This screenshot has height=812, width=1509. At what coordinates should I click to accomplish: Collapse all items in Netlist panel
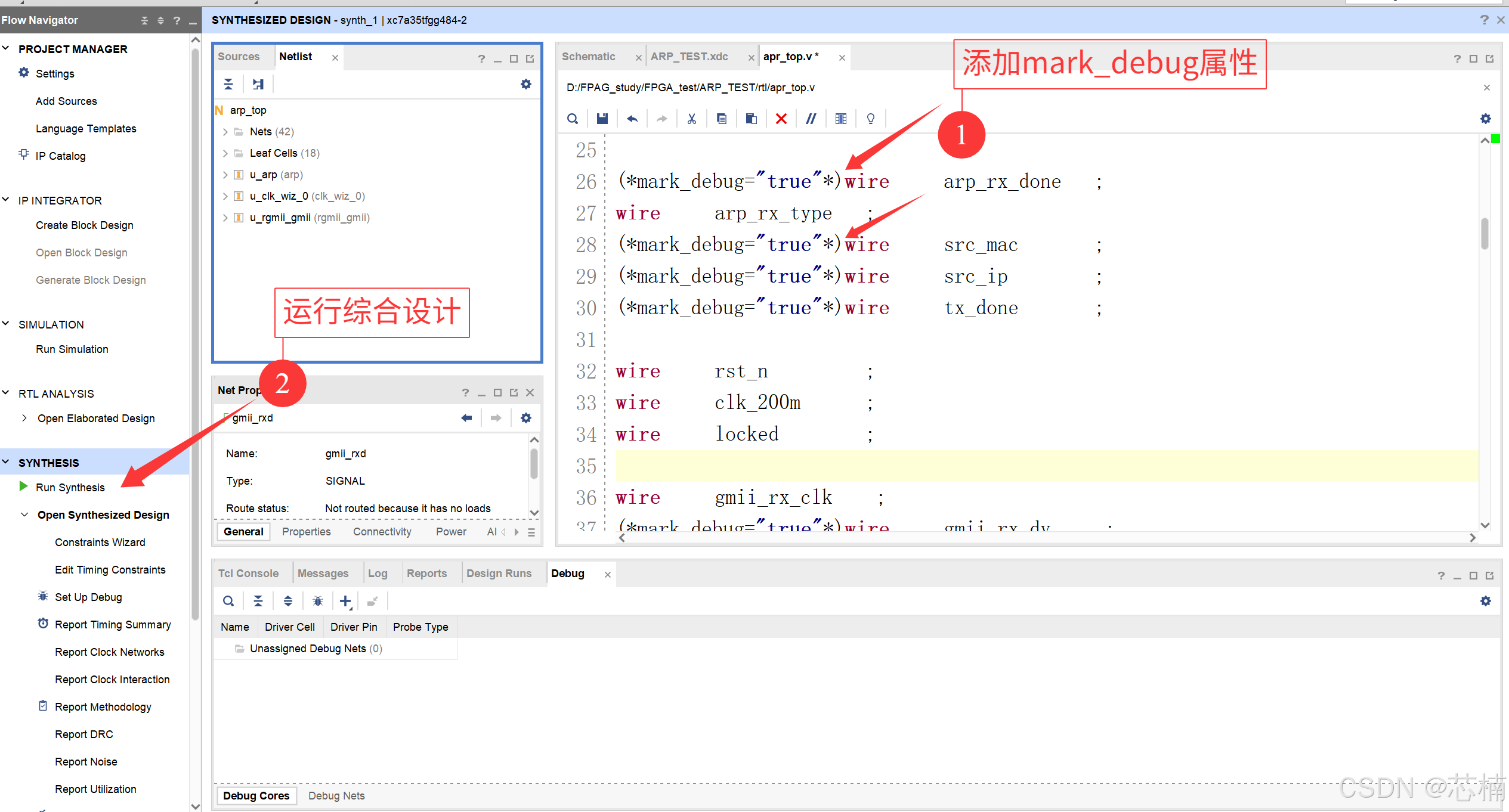228,84
